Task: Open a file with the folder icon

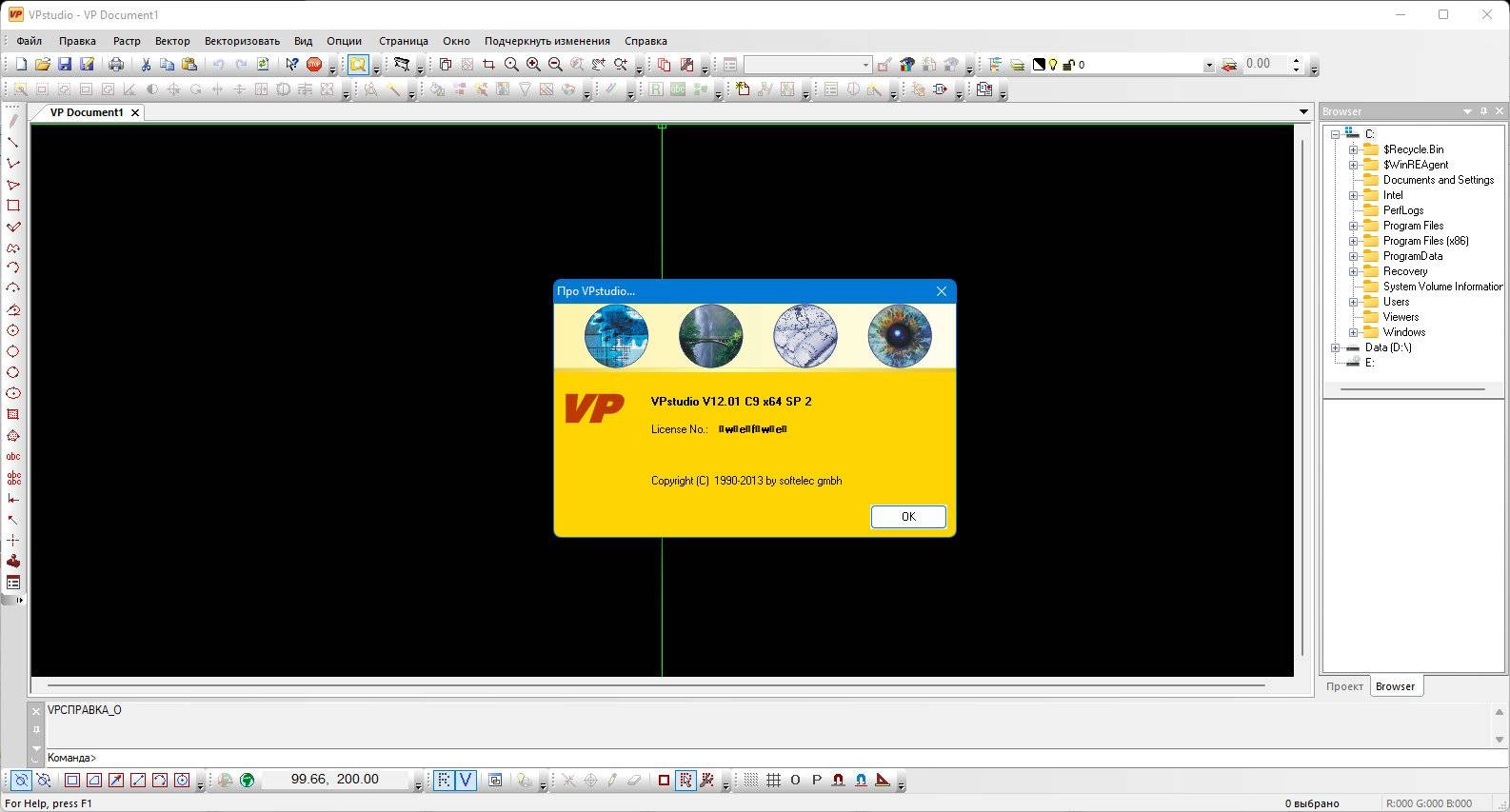Action: coord(42,64)
